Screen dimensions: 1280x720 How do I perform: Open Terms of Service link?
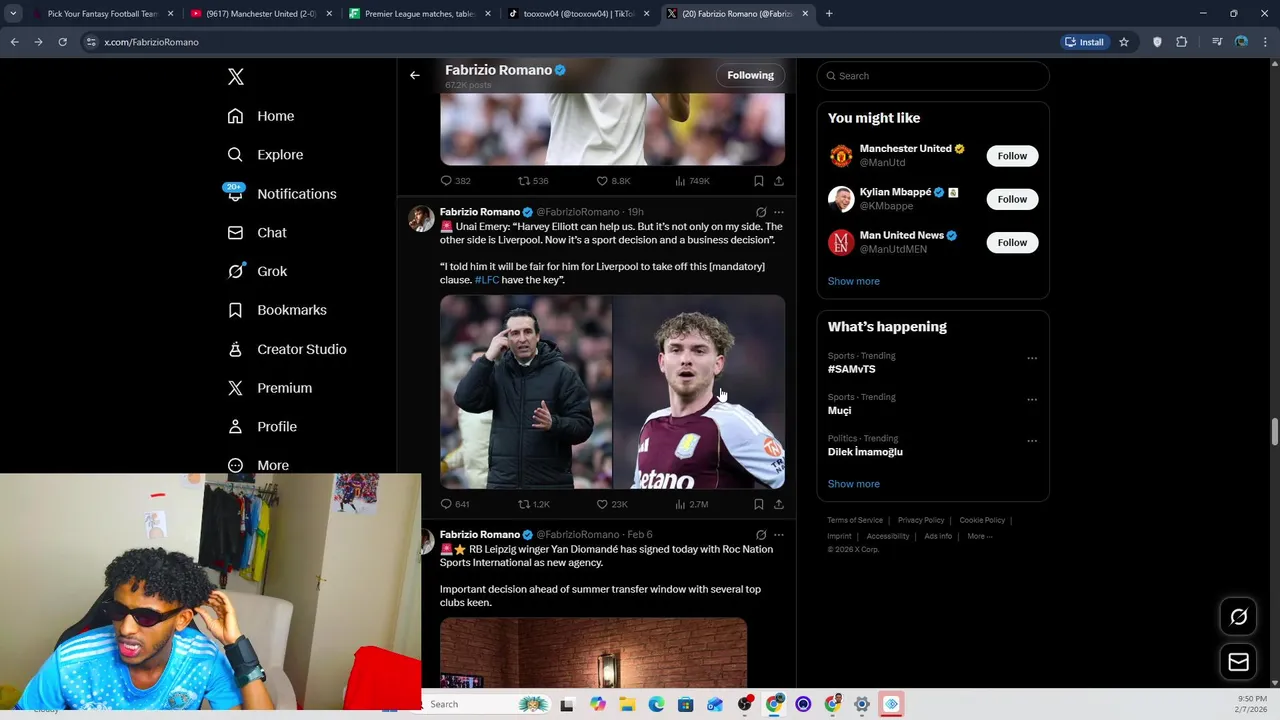[855, 520]
